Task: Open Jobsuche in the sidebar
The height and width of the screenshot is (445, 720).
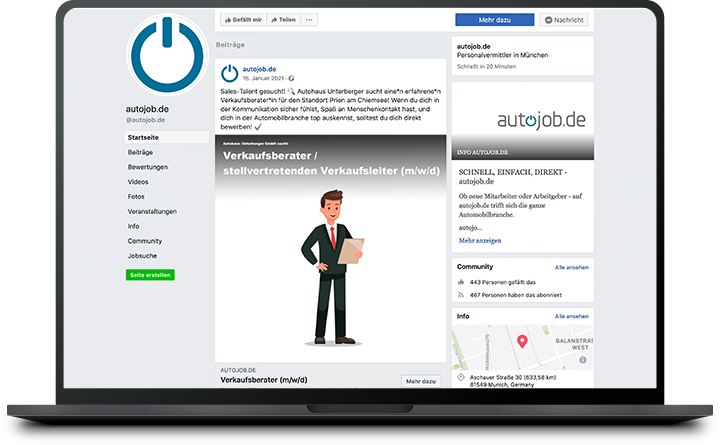Action: (142, 255)
